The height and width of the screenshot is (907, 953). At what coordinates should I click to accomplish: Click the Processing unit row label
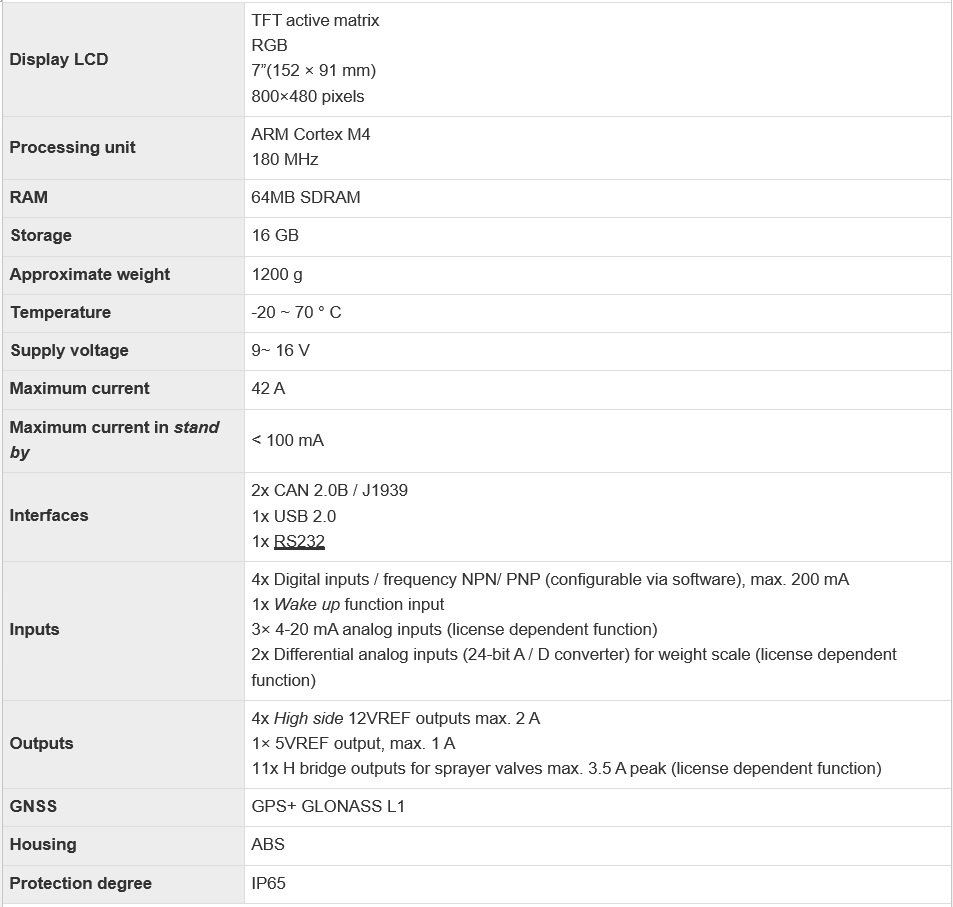click(72, 147)
